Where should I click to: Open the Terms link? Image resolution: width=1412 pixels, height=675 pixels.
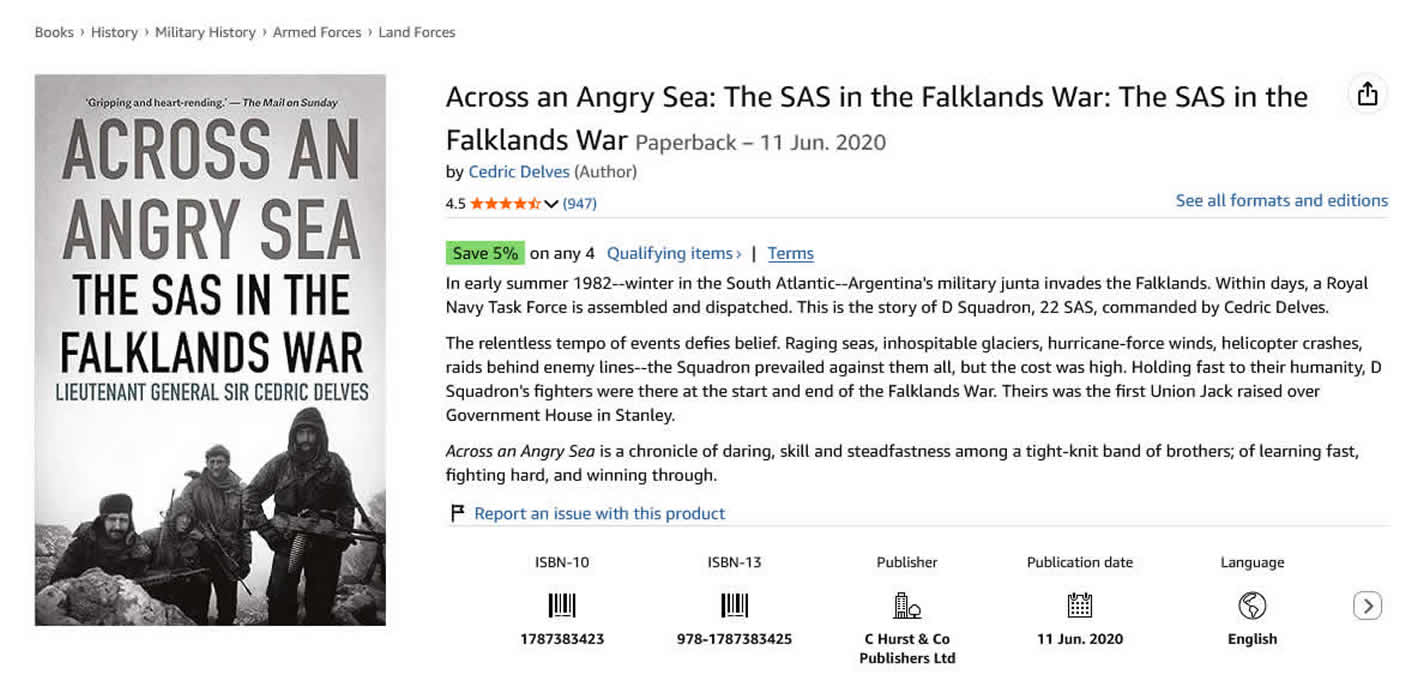[790, 253]
